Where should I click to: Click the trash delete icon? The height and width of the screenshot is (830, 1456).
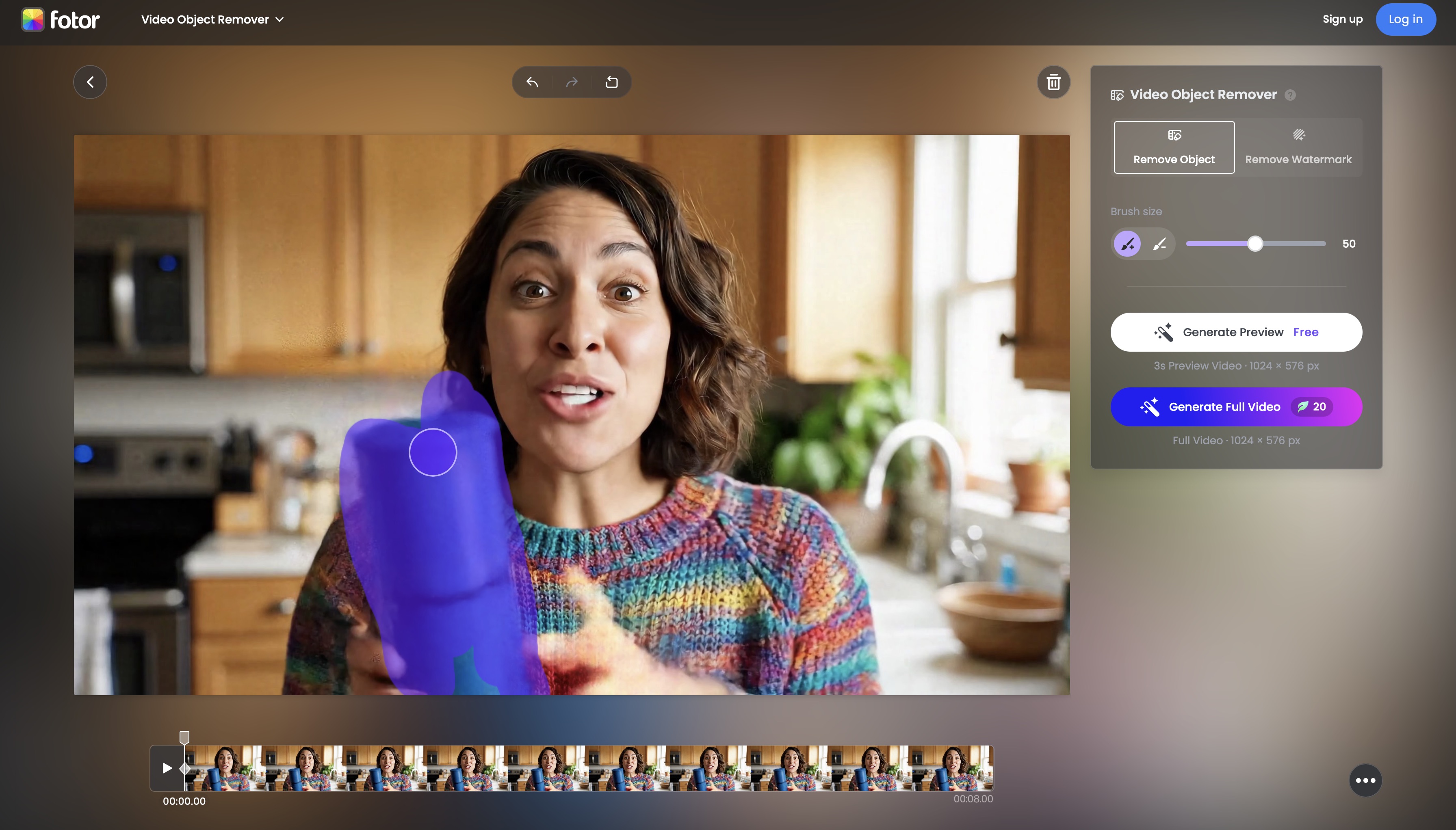1053,82
